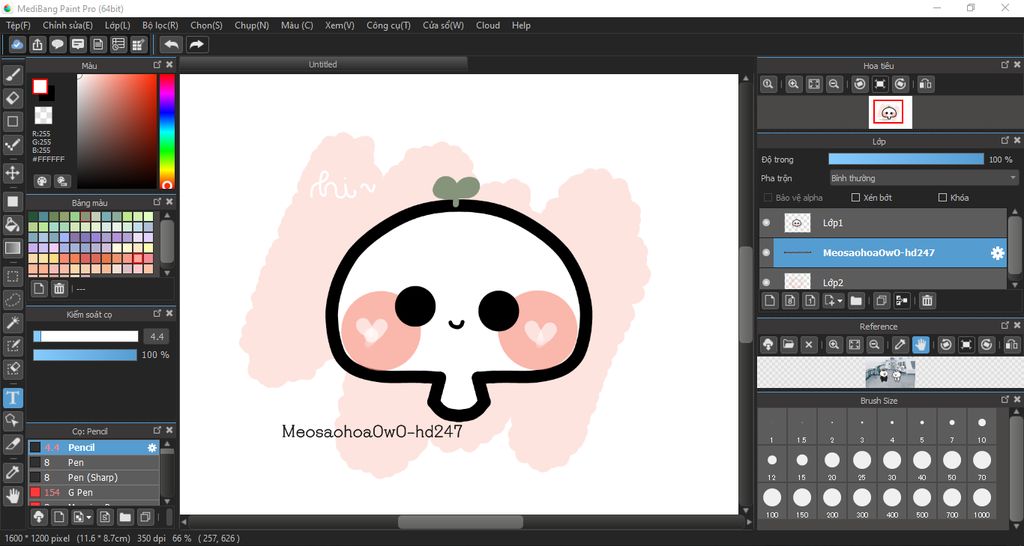Image resolution: width=1024 pixels, height=546 pixels.
Task: Zoom in on the Navigator panel
Action: click(x=793, y=84)
